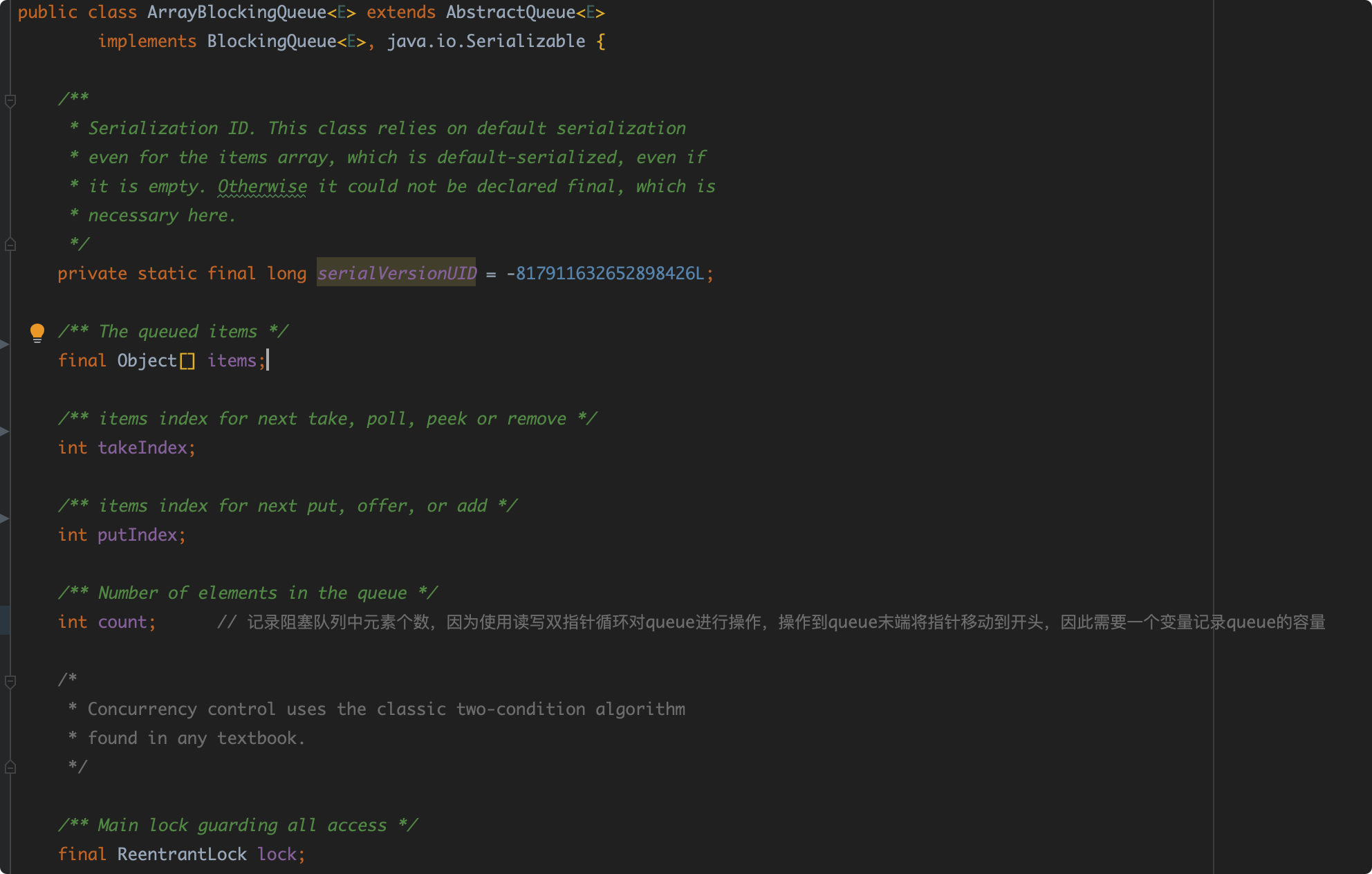Place the cursor on putIndex variable
This screenshot has width=1372, height=874.
(x=137, y=534)
